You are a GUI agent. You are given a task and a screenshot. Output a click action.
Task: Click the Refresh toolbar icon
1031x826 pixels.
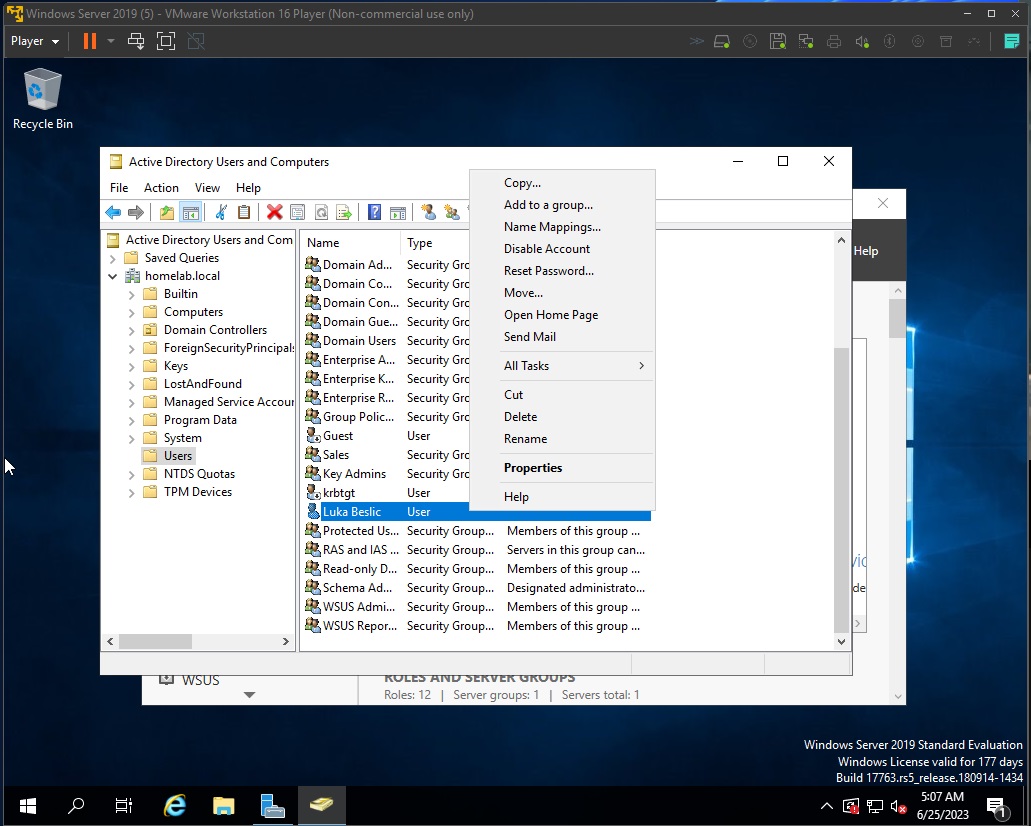[321, 212]
